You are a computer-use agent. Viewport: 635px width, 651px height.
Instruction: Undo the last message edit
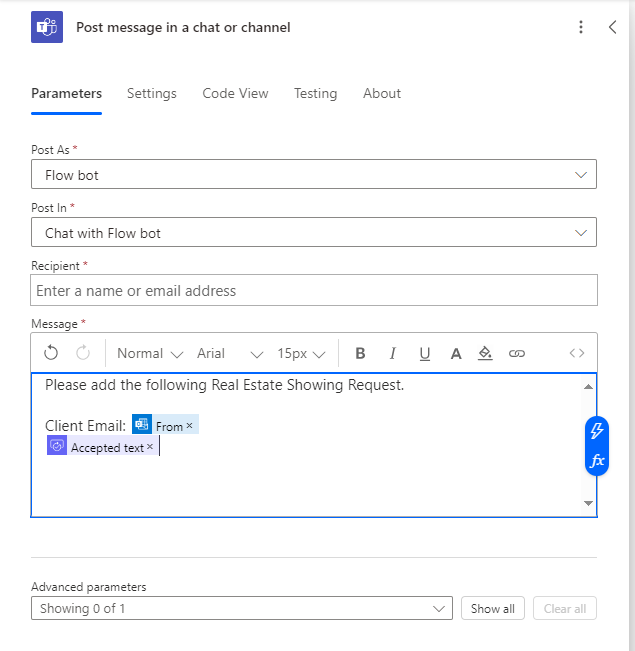pos(51,353)
